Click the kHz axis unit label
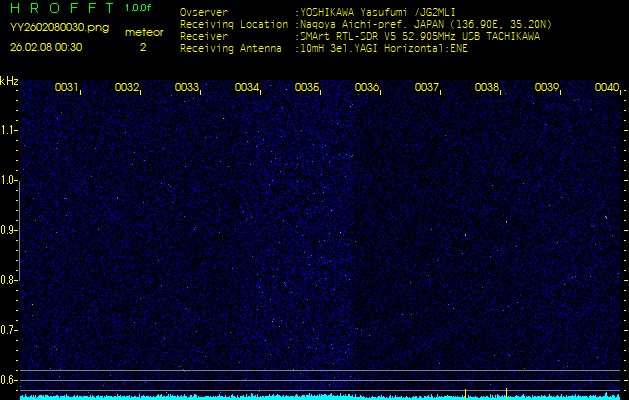The image size is (629, 400). (9, 81)
